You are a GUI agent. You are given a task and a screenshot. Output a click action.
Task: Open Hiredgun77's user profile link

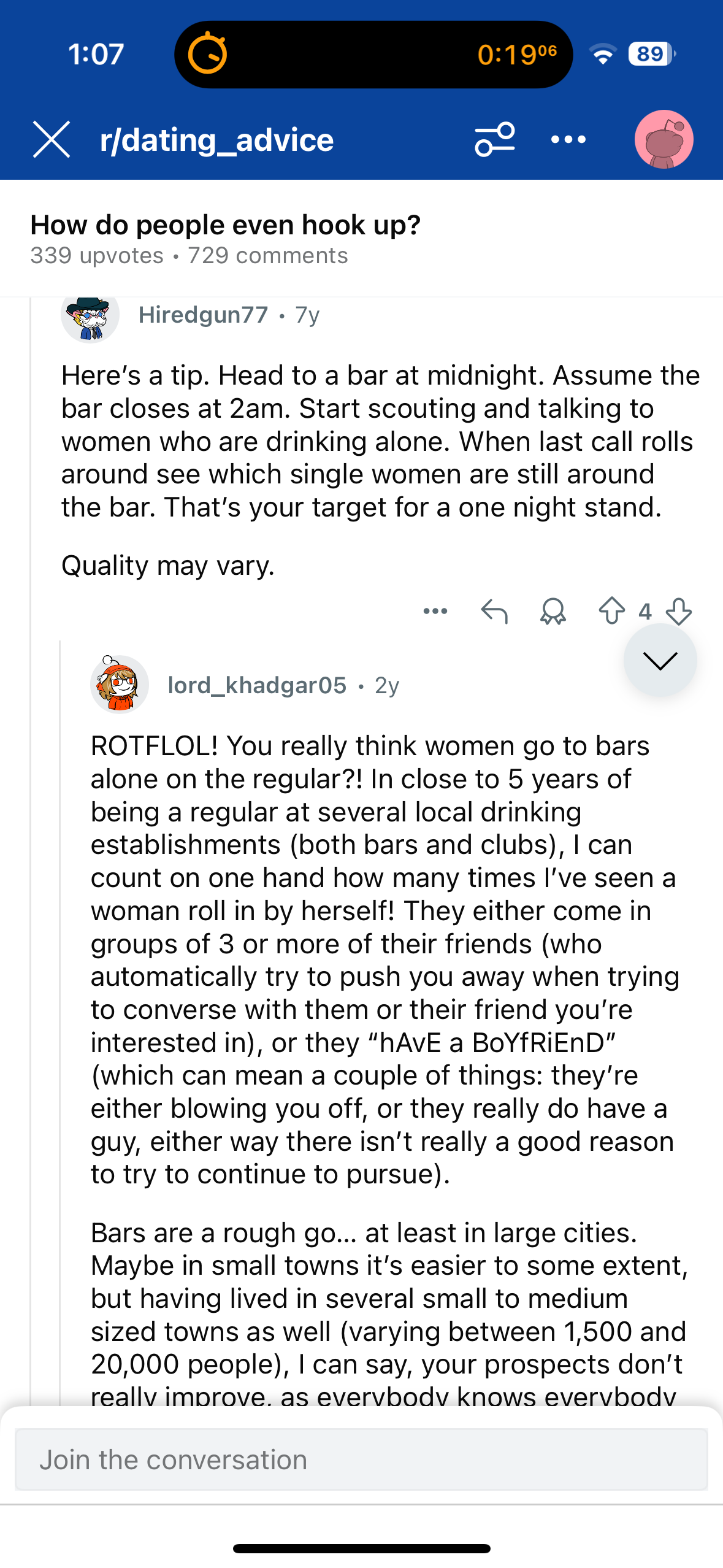[x=203, y=315]
